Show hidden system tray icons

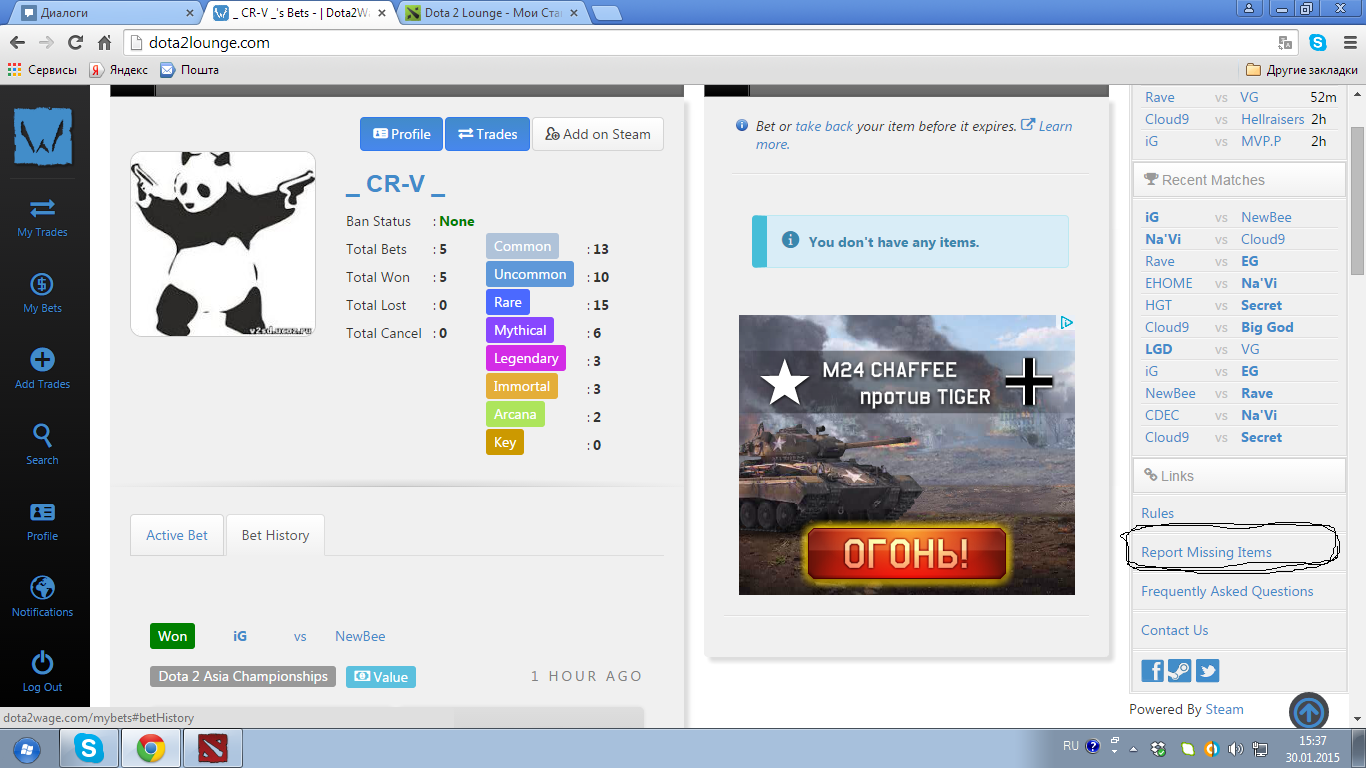(1133, 748)
